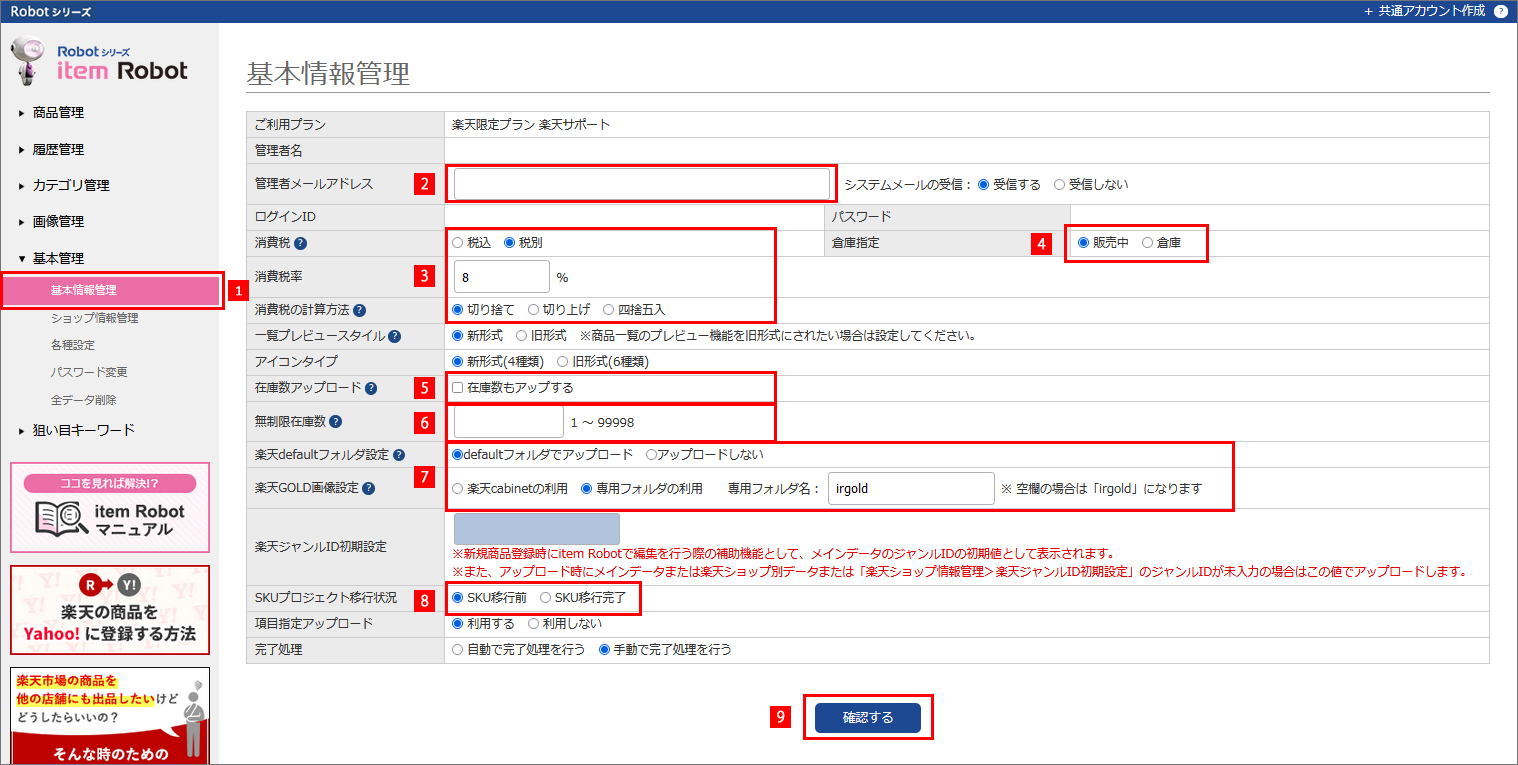This screenshot has height=765, width=1518.
Task: Click the item Robot logo
Action: [100, 62]
